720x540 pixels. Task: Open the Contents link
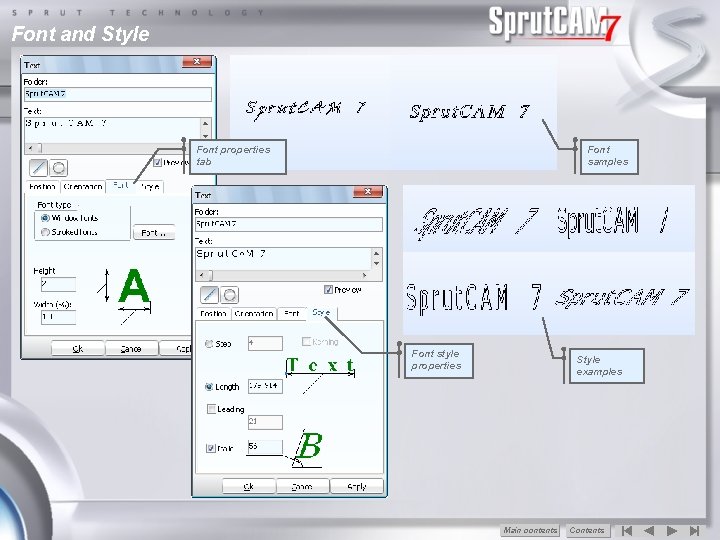click(587, 530)
